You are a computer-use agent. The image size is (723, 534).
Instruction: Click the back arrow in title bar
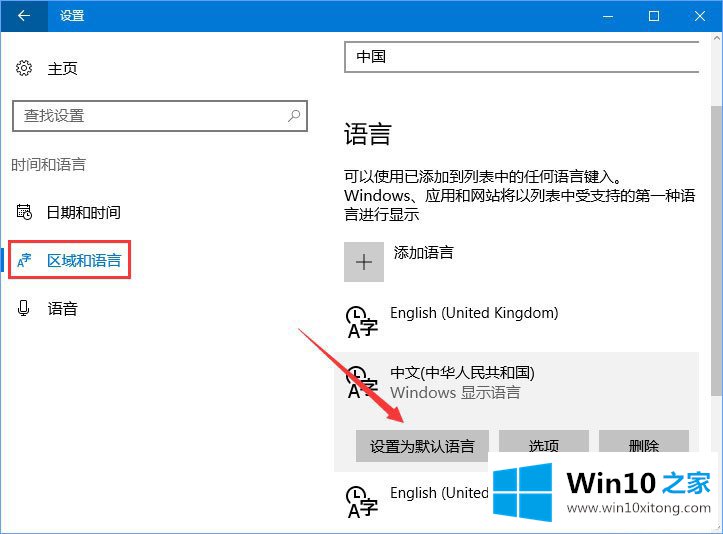tap(24, 16)
